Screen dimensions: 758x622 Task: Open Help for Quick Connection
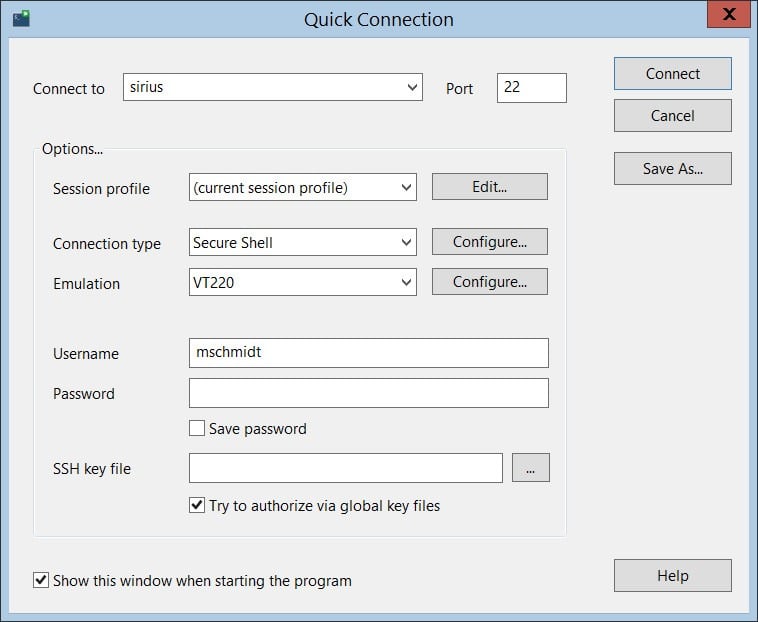[x=672, y=576]
